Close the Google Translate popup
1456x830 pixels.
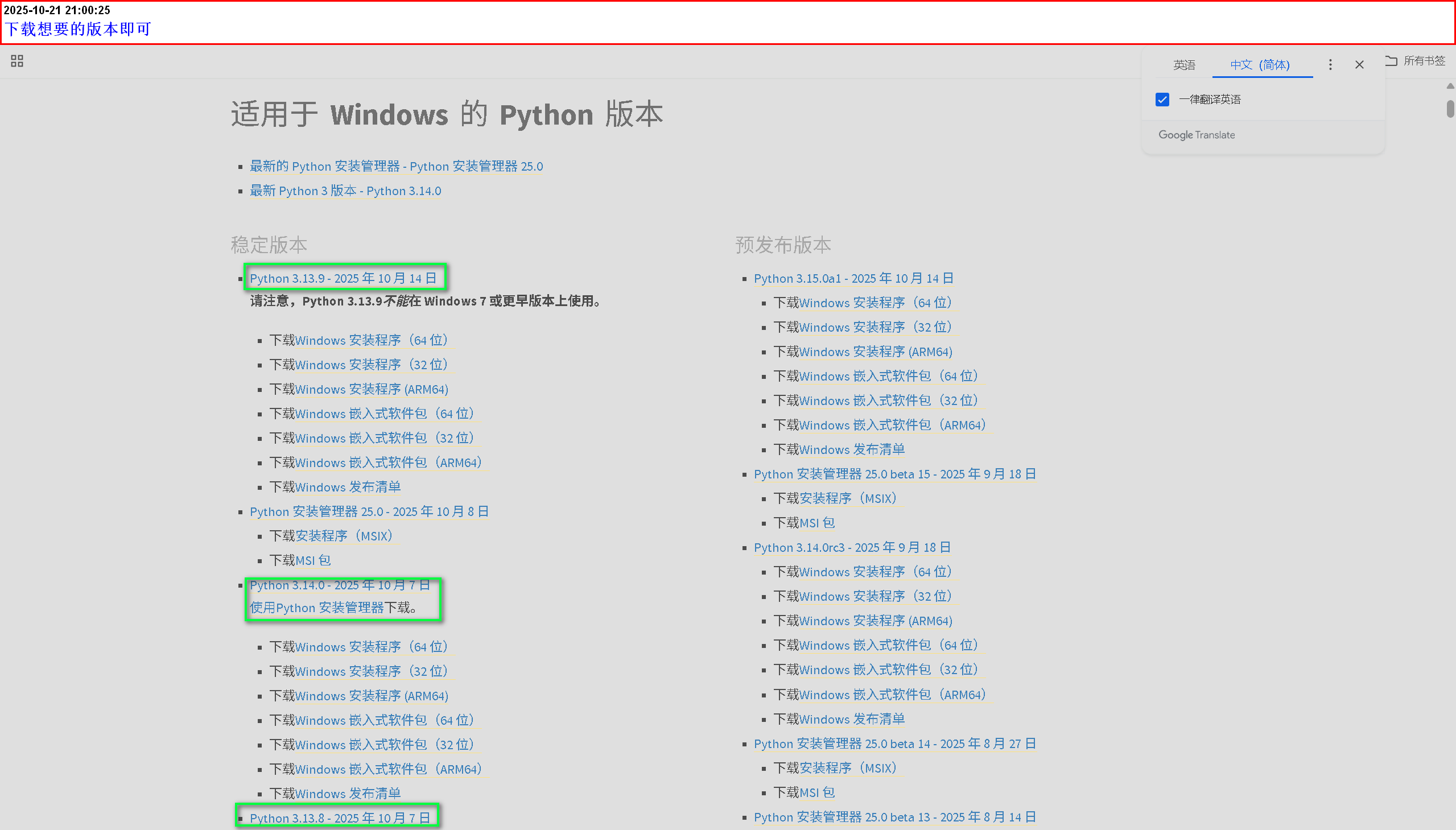coord(1359,65)
